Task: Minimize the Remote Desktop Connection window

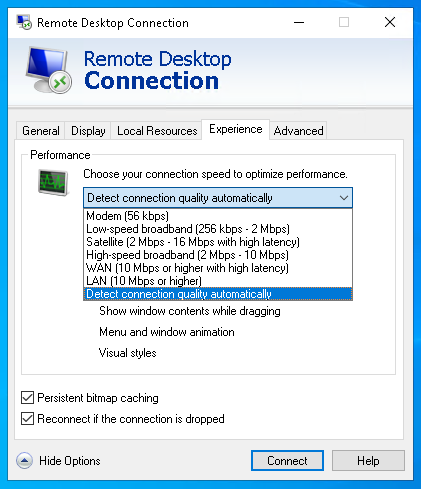Action: point(299,23)
